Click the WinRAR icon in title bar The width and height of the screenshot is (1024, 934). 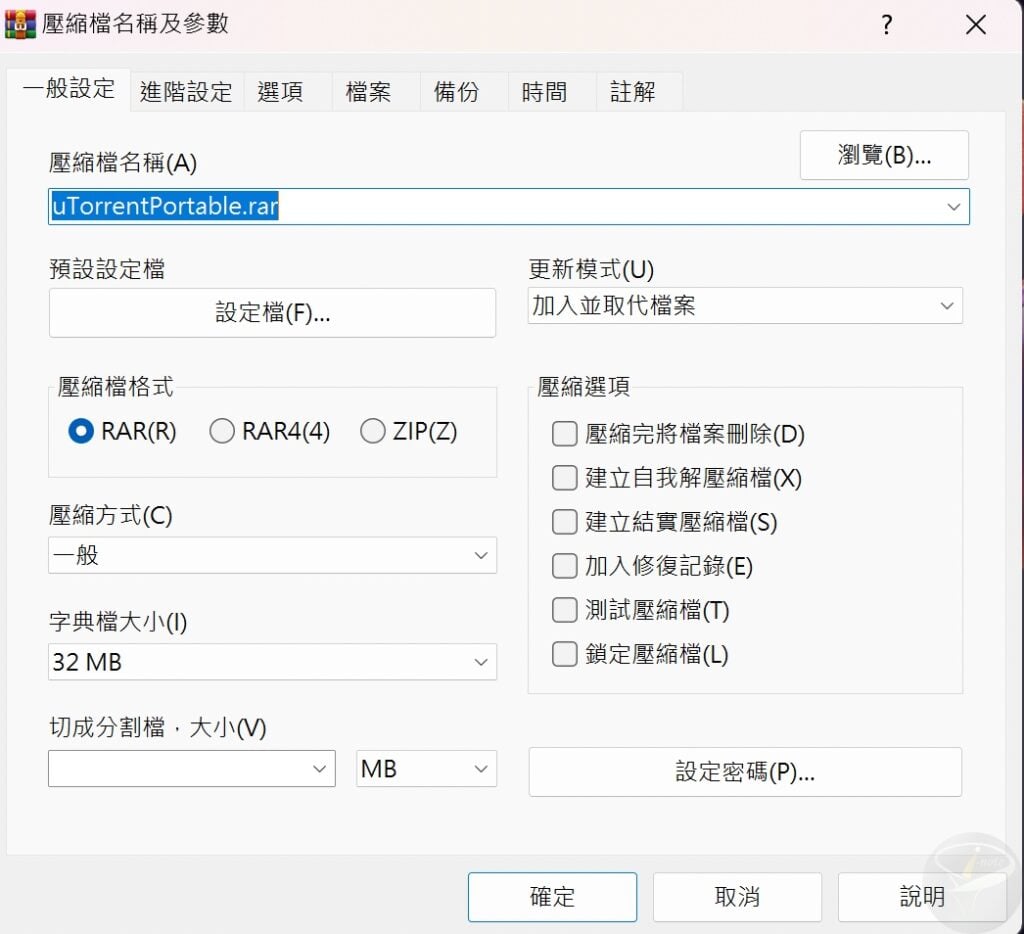pyautogui.click(x=20, y=24)
